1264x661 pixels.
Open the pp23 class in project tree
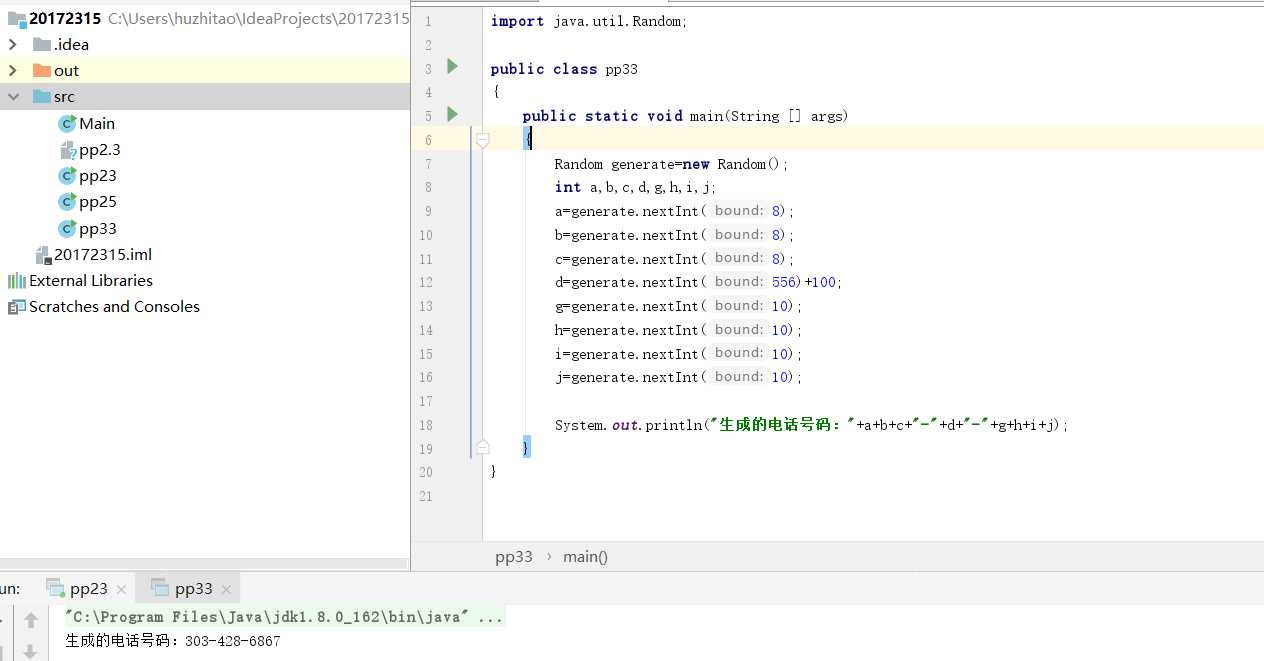tap(98, 175)
